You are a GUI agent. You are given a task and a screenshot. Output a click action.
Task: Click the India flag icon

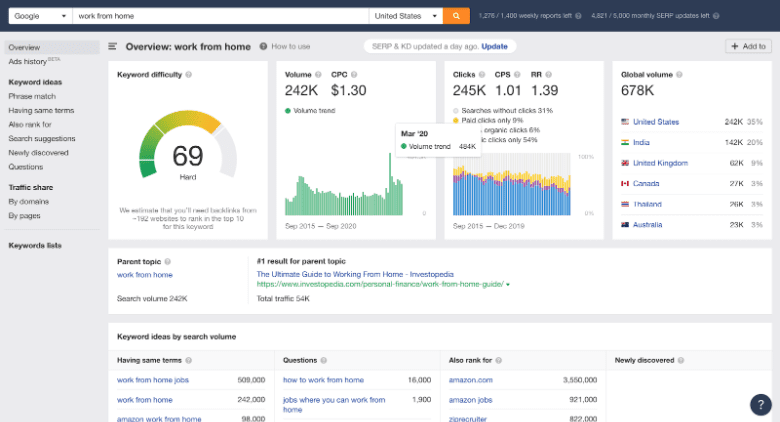[x=625, y=142]
